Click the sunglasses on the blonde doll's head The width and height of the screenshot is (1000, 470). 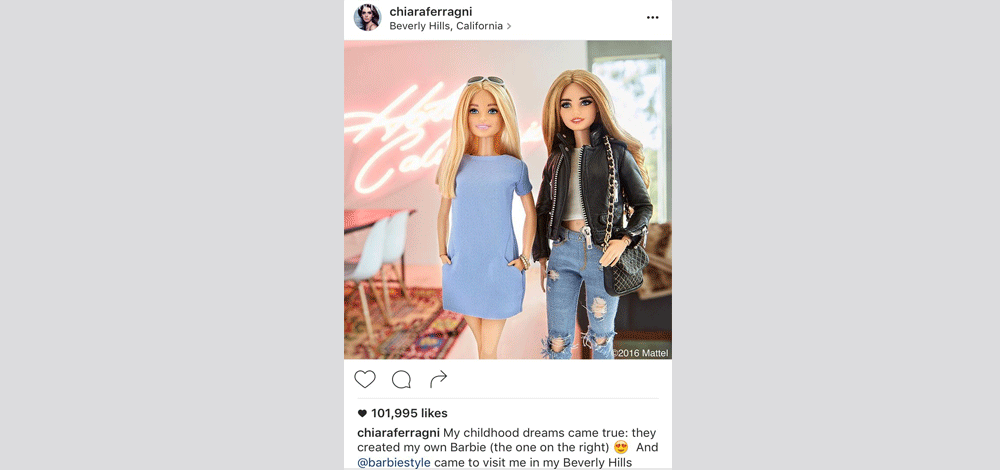point(485,81)
